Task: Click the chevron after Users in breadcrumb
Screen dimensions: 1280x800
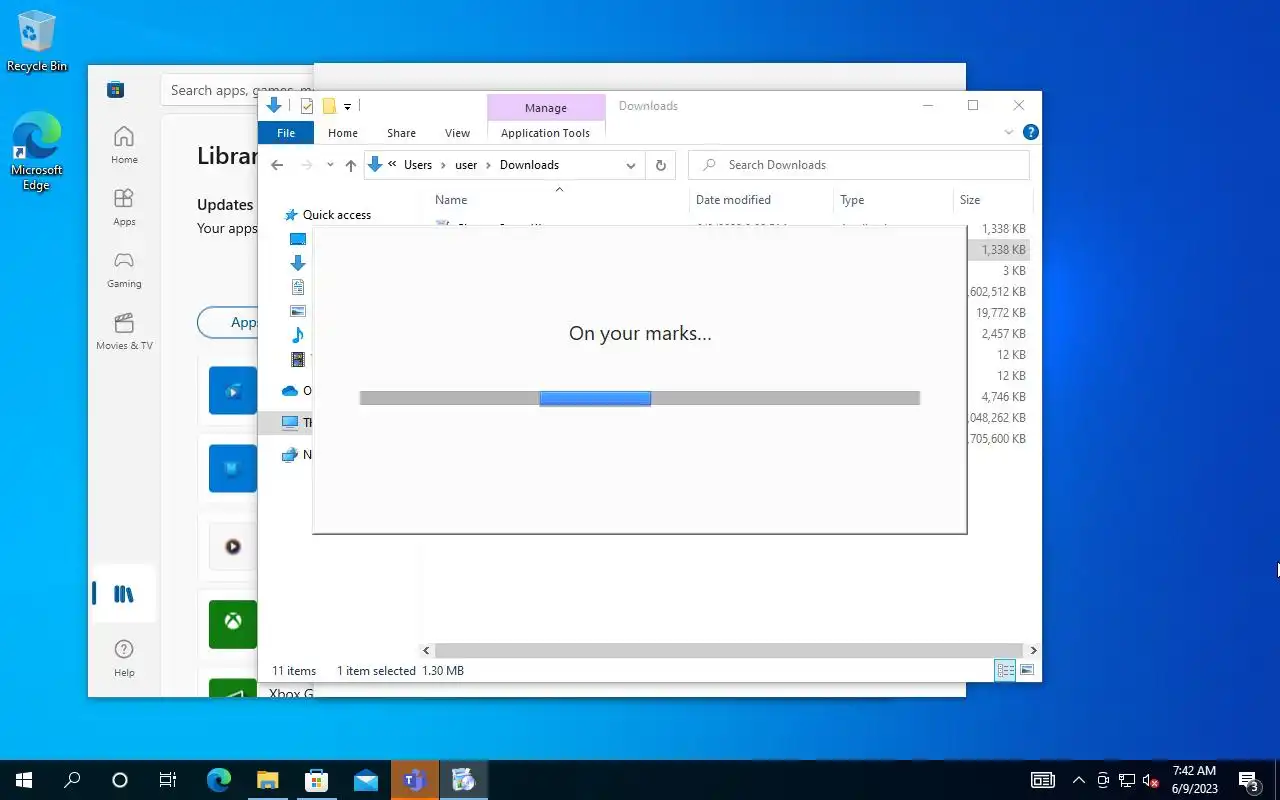Action: click(x=444, y=165)
